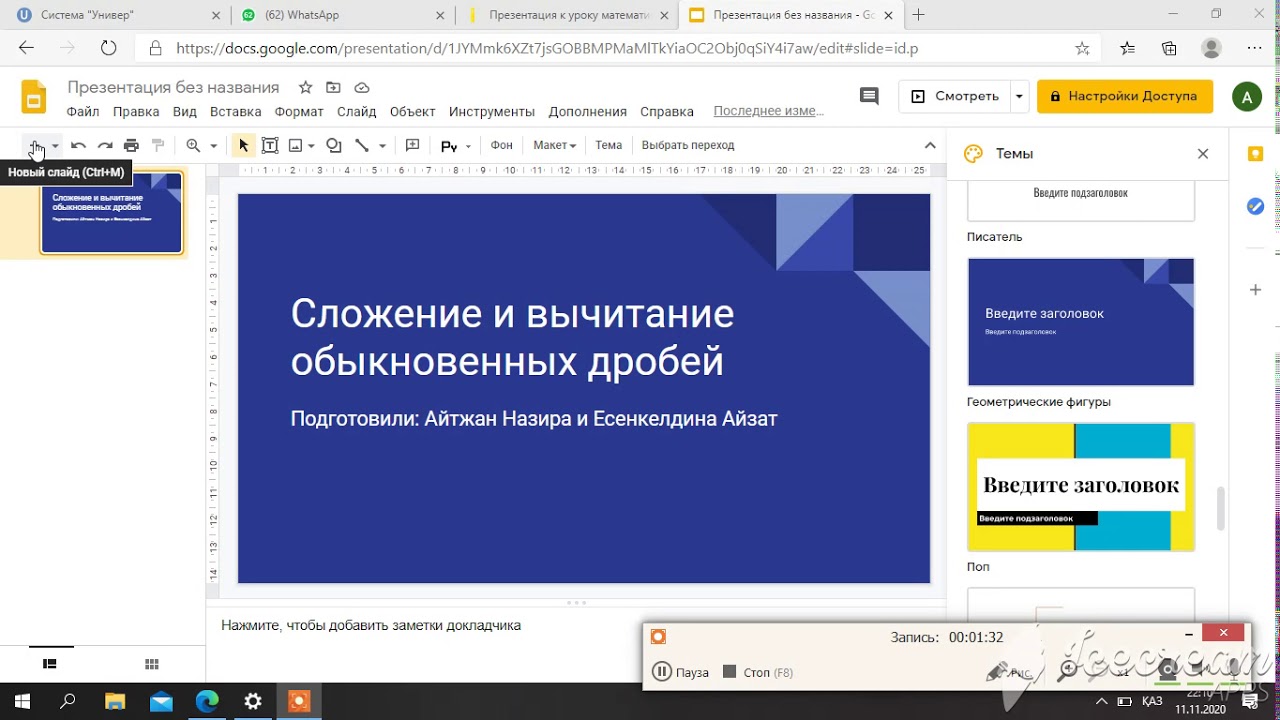Open the Файл menu
Screen dimensions: 1280x720
(x=83, y=112)
